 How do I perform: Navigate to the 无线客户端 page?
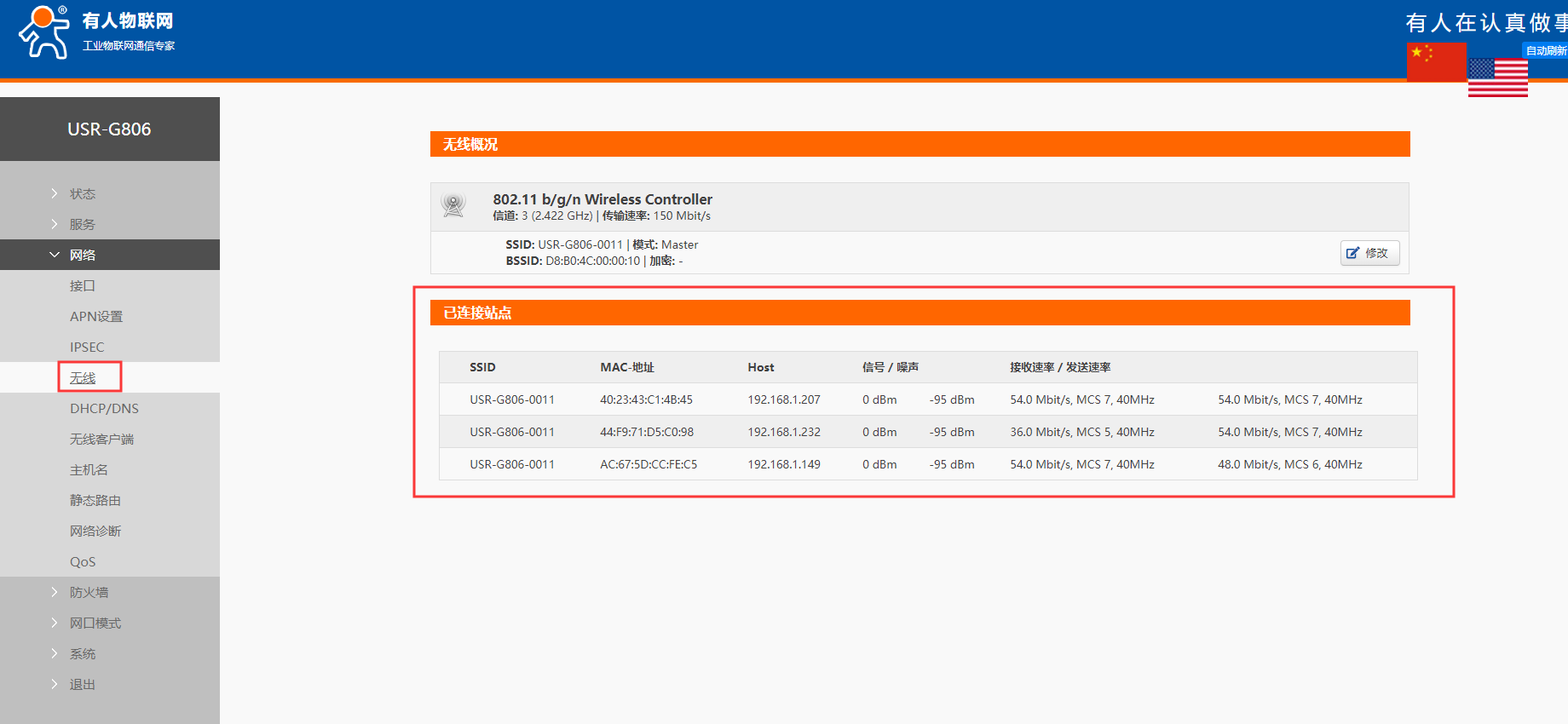click(101, 439)
